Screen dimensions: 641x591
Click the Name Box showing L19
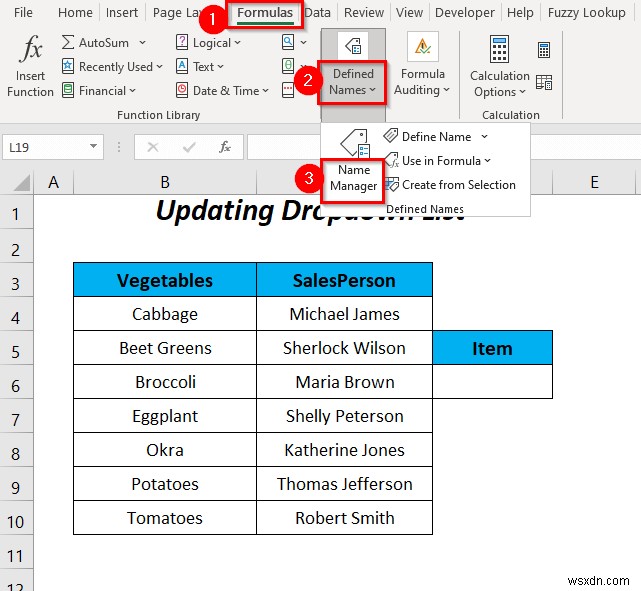click(x=53, y=147)
